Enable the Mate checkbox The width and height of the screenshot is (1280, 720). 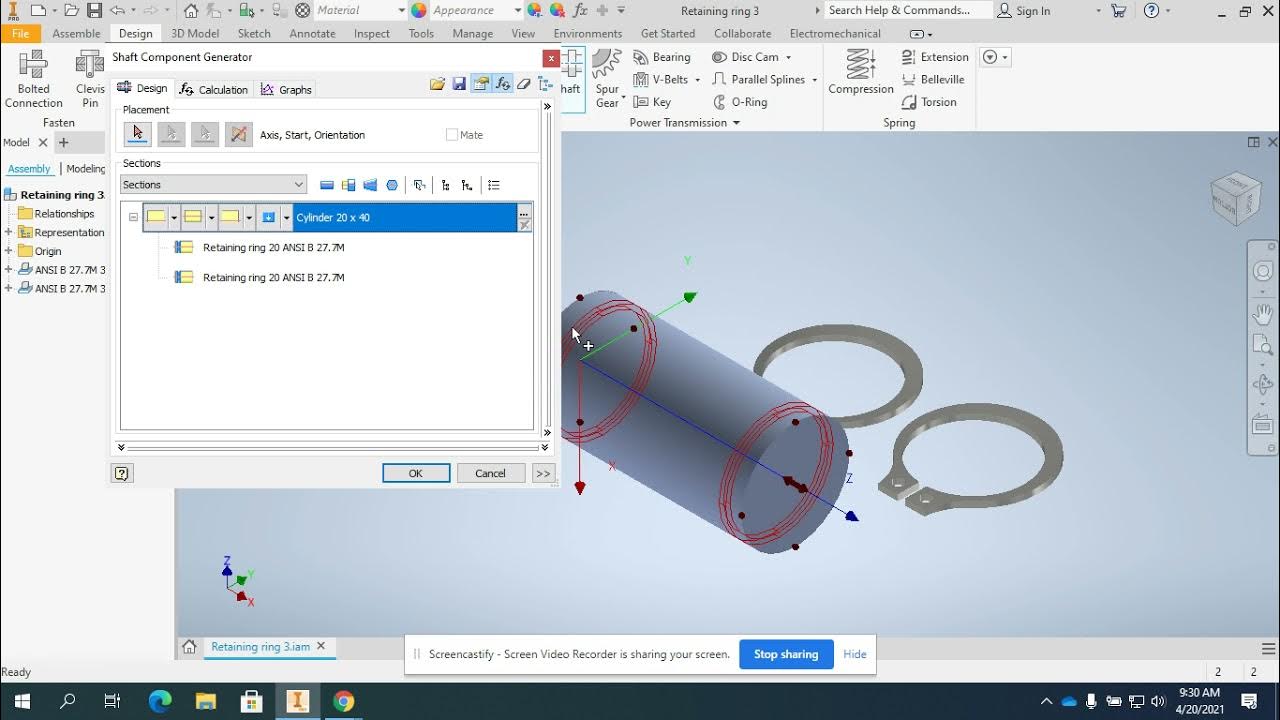[451, 135]
